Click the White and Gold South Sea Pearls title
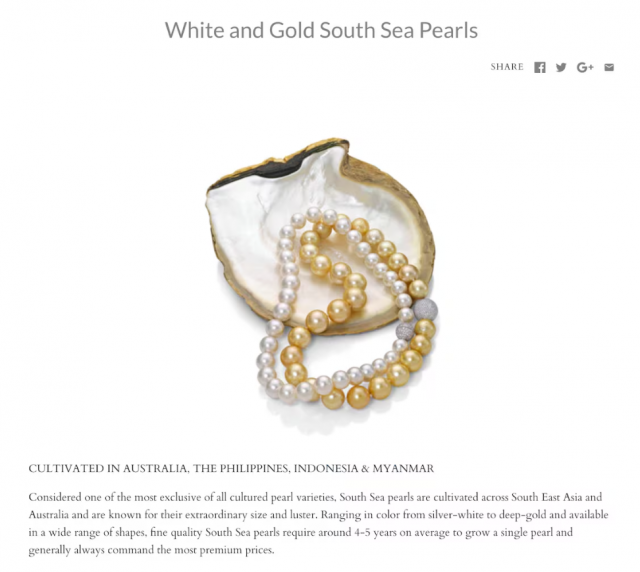The image size is (640, 572). (x=321, y=30)
